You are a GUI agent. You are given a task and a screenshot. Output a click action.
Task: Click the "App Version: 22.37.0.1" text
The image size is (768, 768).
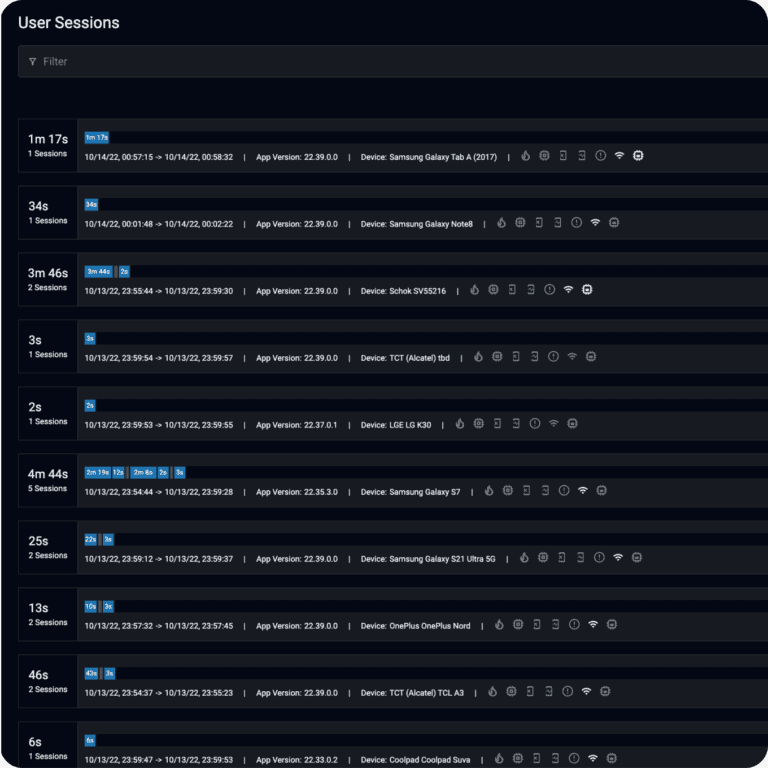(297, 425)
